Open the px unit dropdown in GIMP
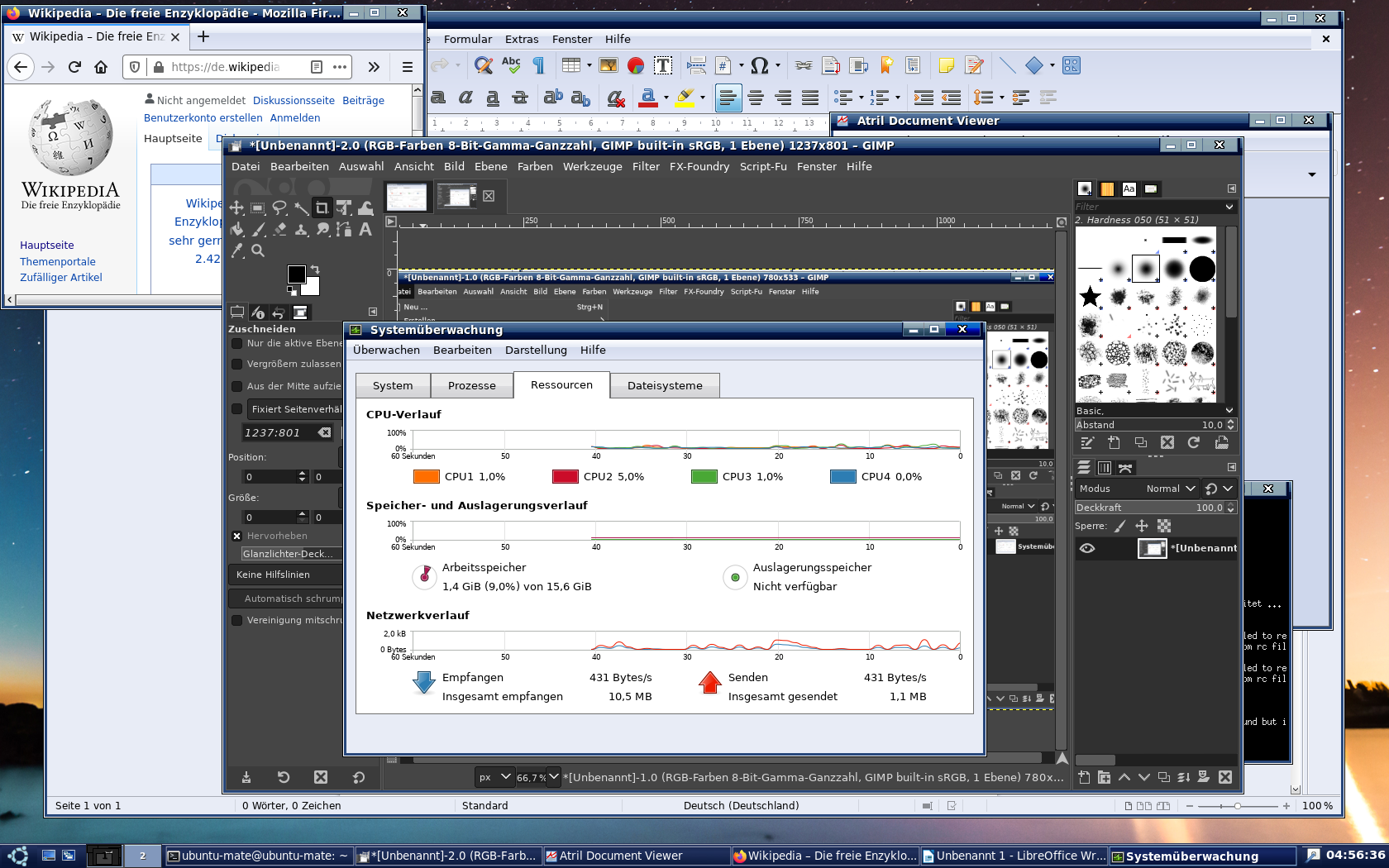This screenshot has width=1389, height=868. (x=495, y=777)
